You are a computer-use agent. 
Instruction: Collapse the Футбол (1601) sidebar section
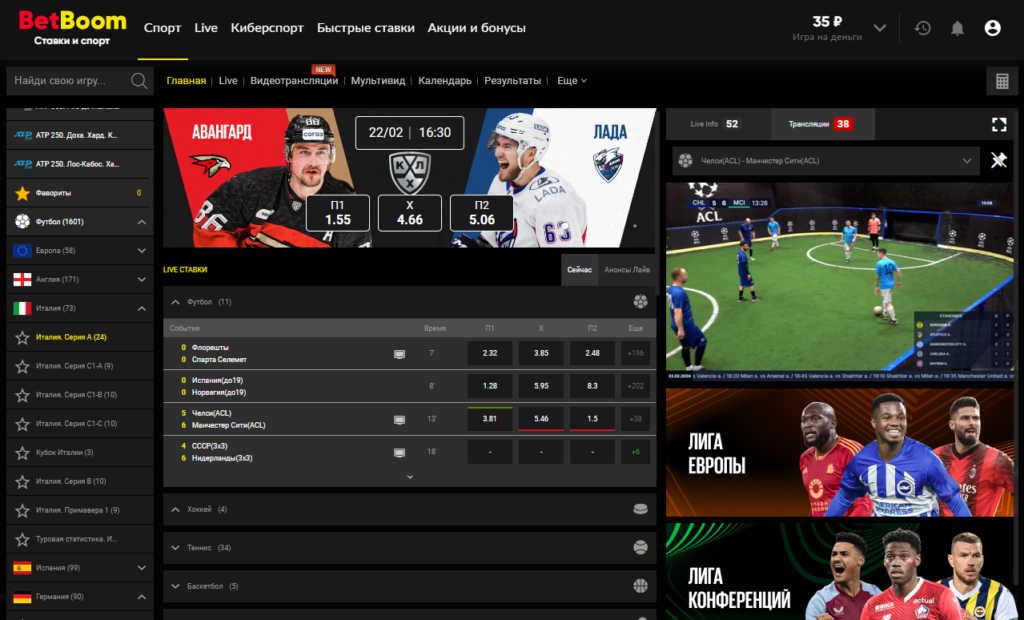pos(142,222)
